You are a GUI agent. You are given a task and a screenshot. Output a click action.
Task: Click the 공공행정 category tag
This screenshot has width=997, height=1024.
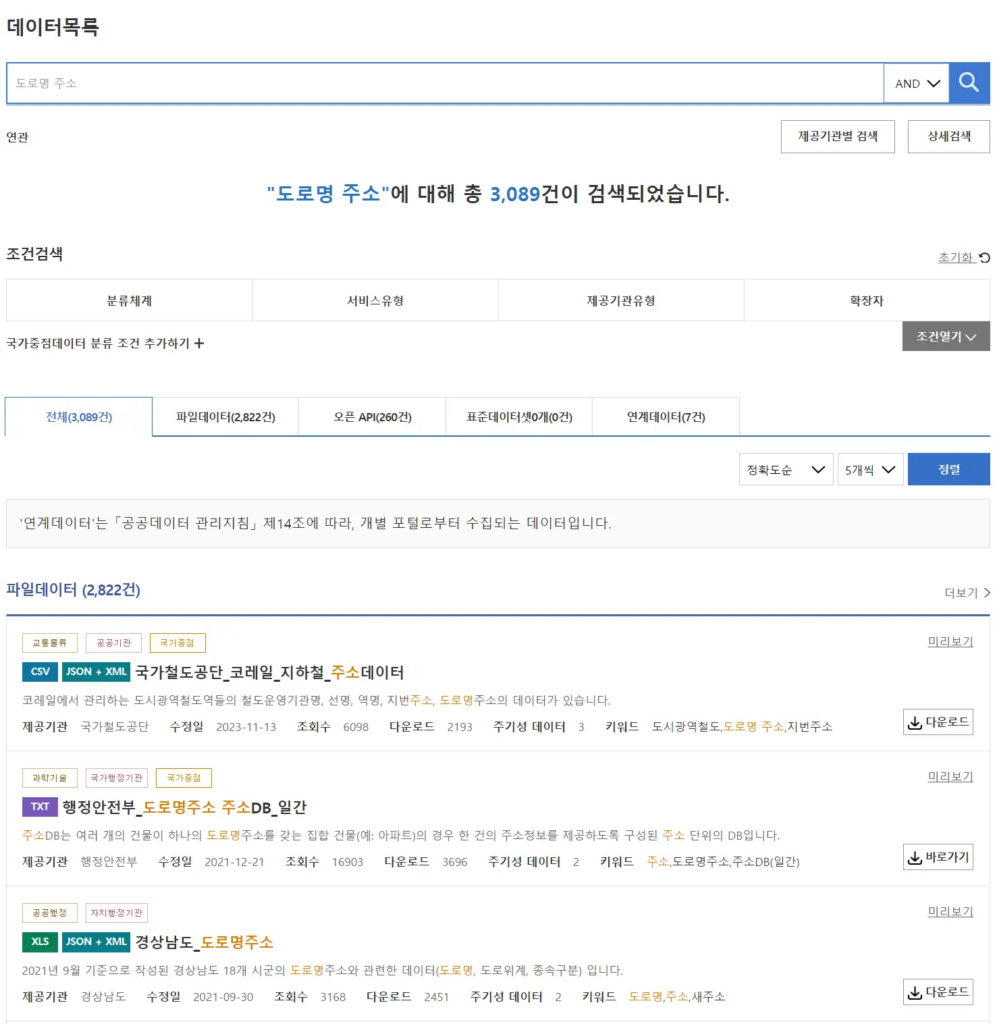coord(50,912)
